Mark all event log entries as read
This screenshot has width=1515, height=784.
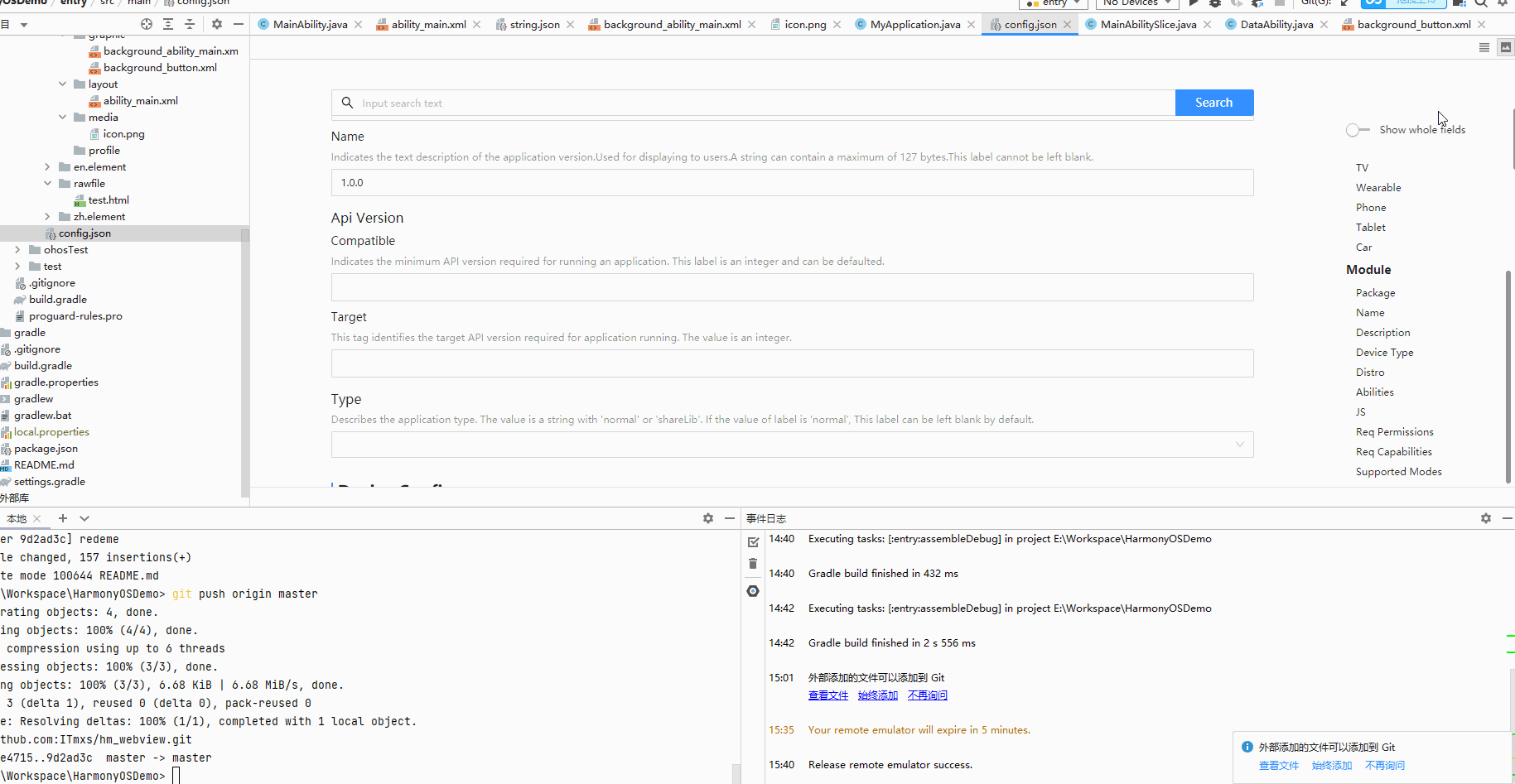coord(753,542)
